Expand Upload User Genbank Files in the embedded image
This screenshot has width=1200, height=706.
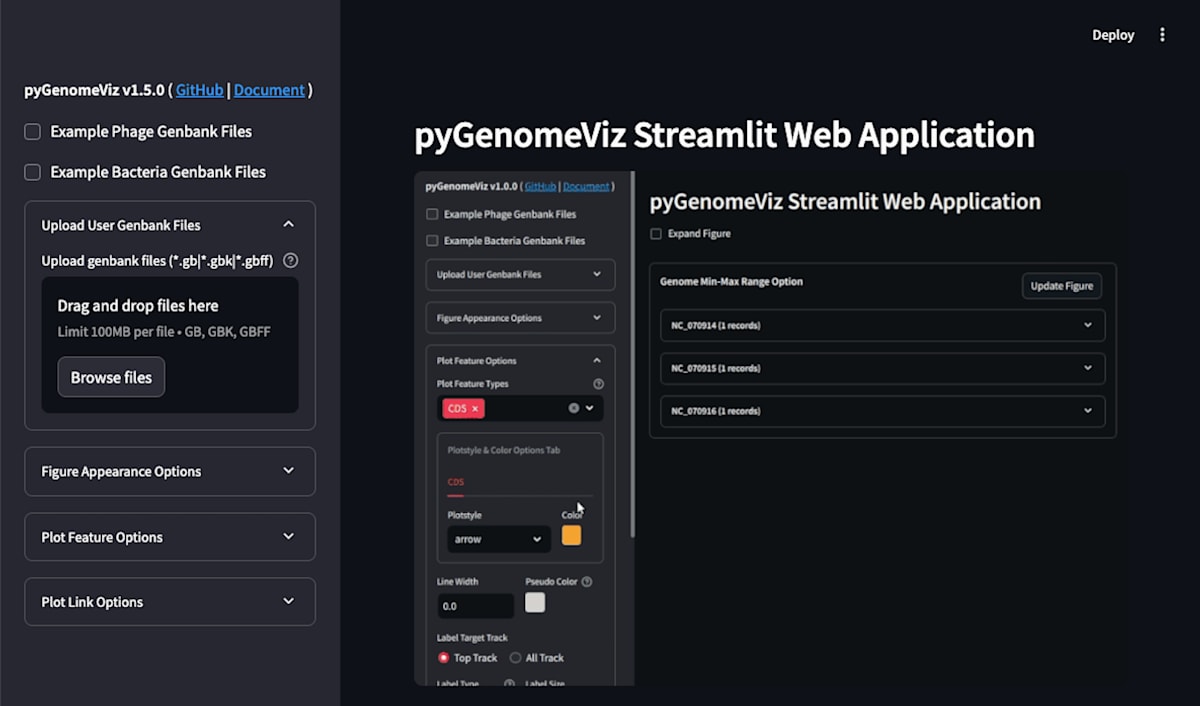coord(520,274)
